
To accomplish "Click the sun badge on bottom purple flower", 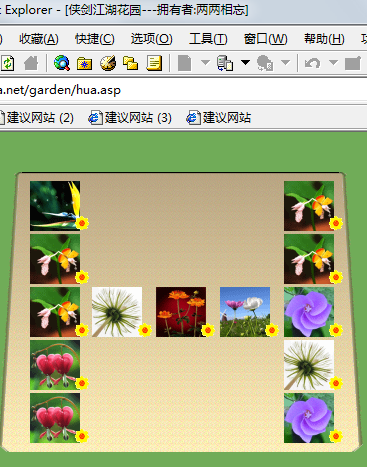I will click(336, 436).
